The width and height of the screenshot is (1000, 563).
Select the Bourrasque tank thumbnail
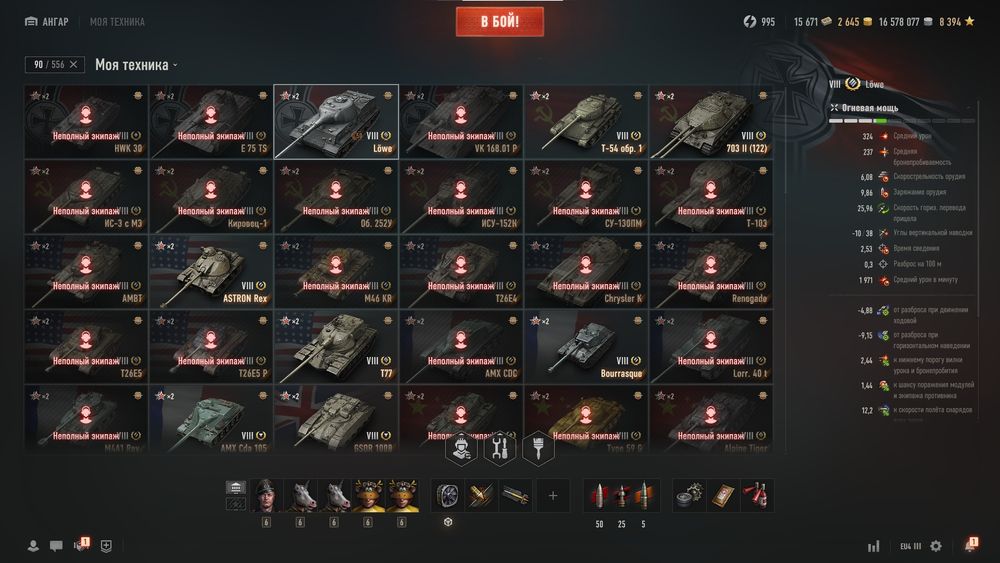(x=586, y=346)
